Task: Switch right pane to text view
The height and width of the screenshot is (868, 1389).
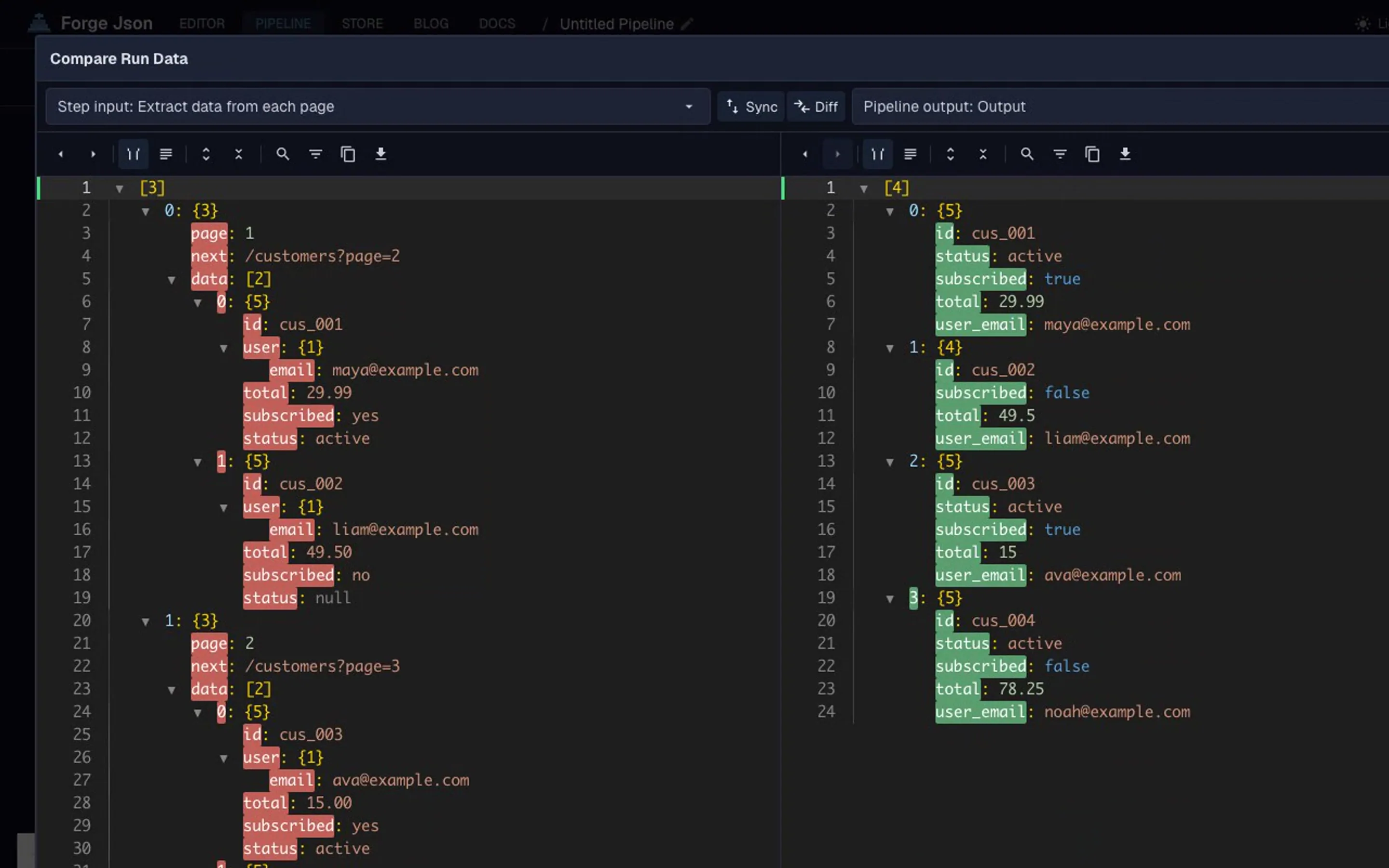Action: point(910,154)
